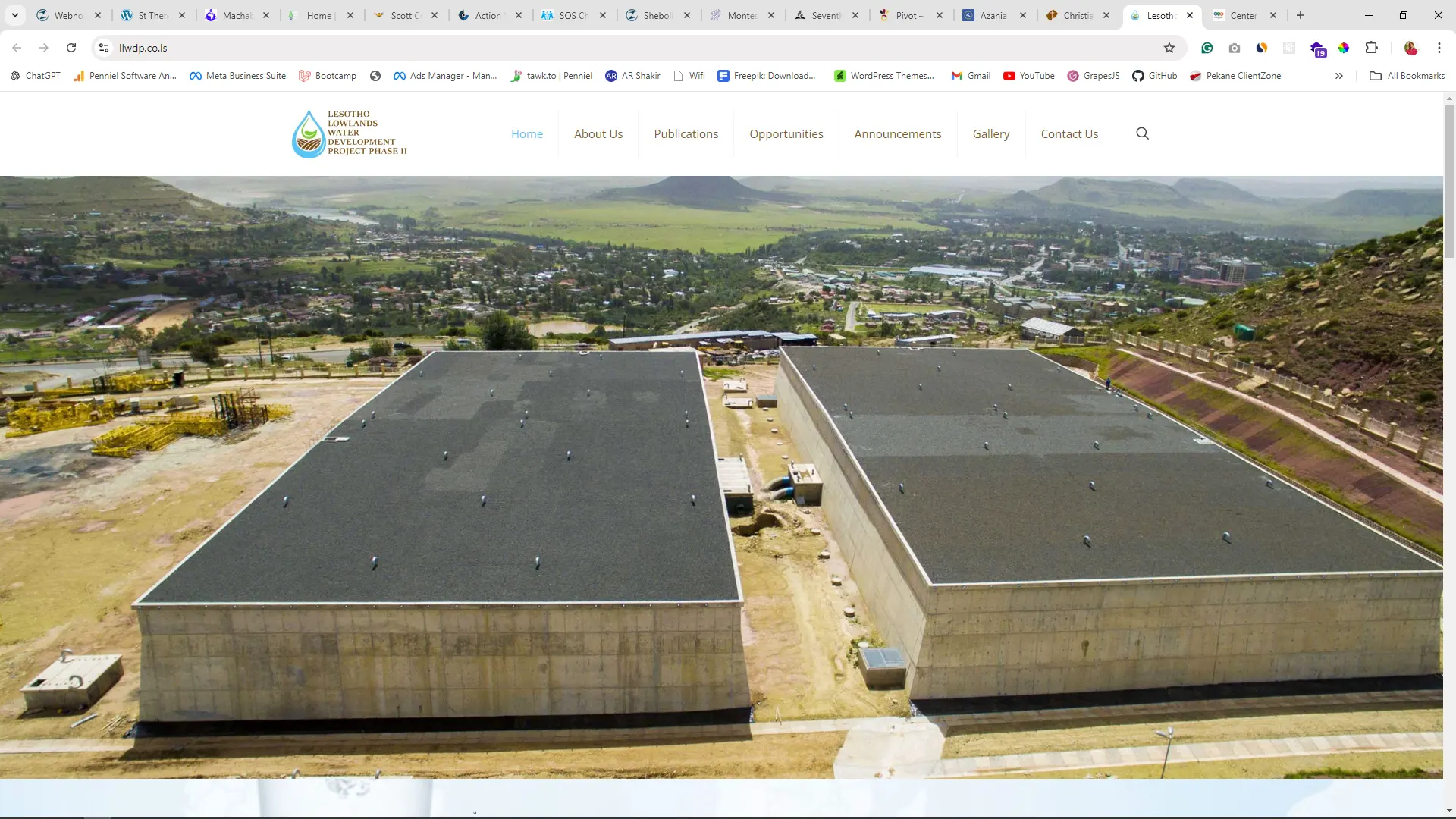This screenshot has height=819, width=1456.
Task: Expand hidden bookmarks with double chevron
Action: tap(1339, 76)
